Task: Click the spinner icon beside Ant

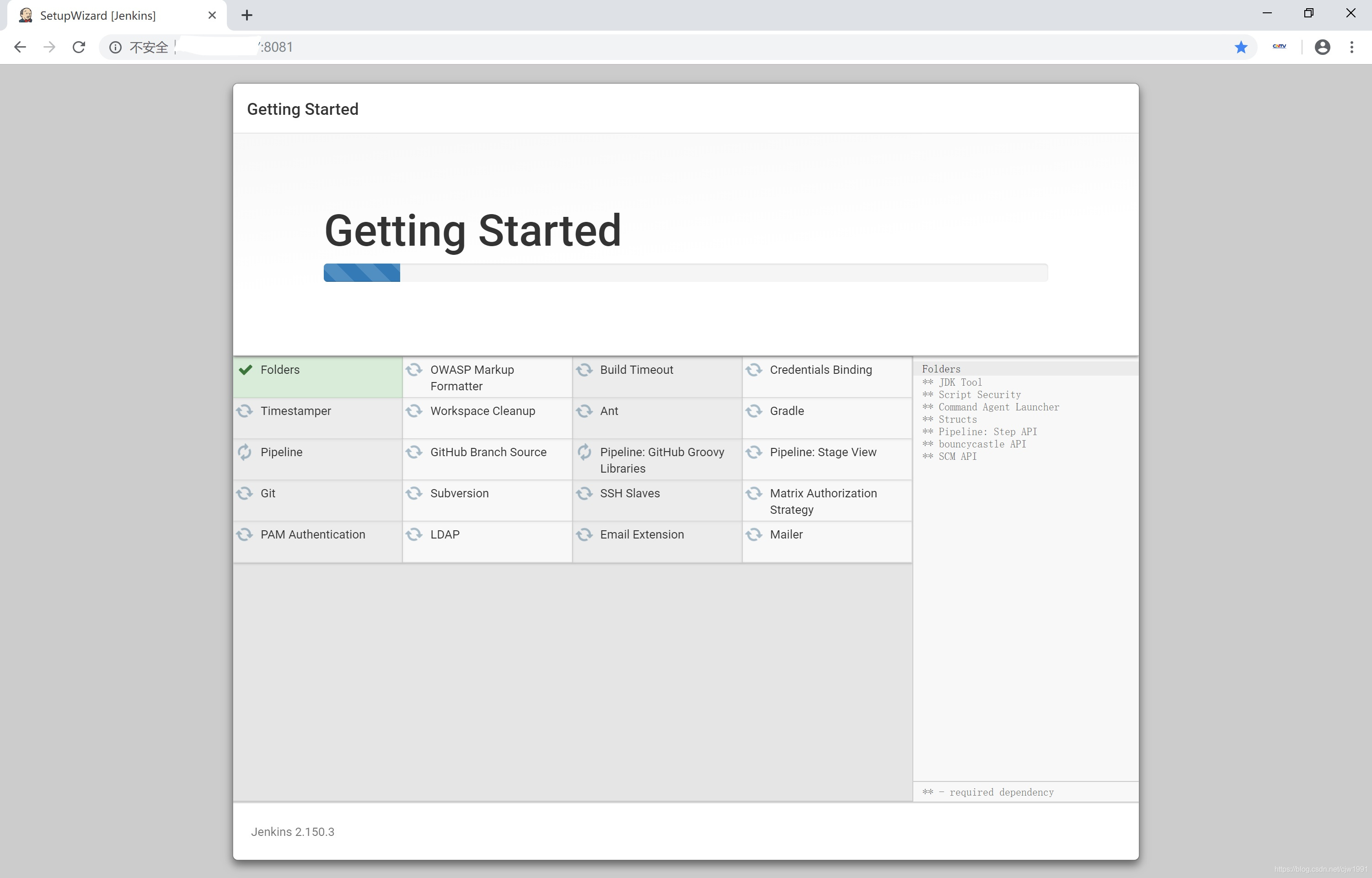Action: [x=584, y=411]
